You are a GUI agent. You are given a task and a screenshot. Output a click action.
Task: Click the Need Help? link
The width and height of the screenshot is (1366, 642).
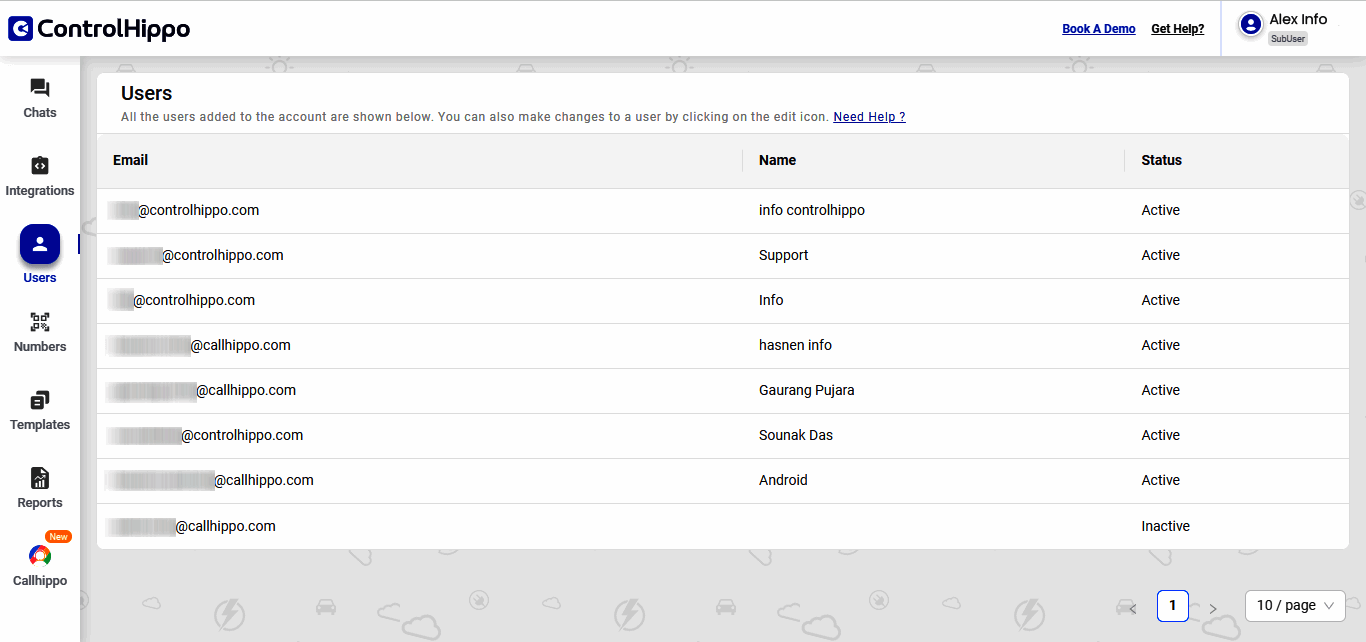868,116
